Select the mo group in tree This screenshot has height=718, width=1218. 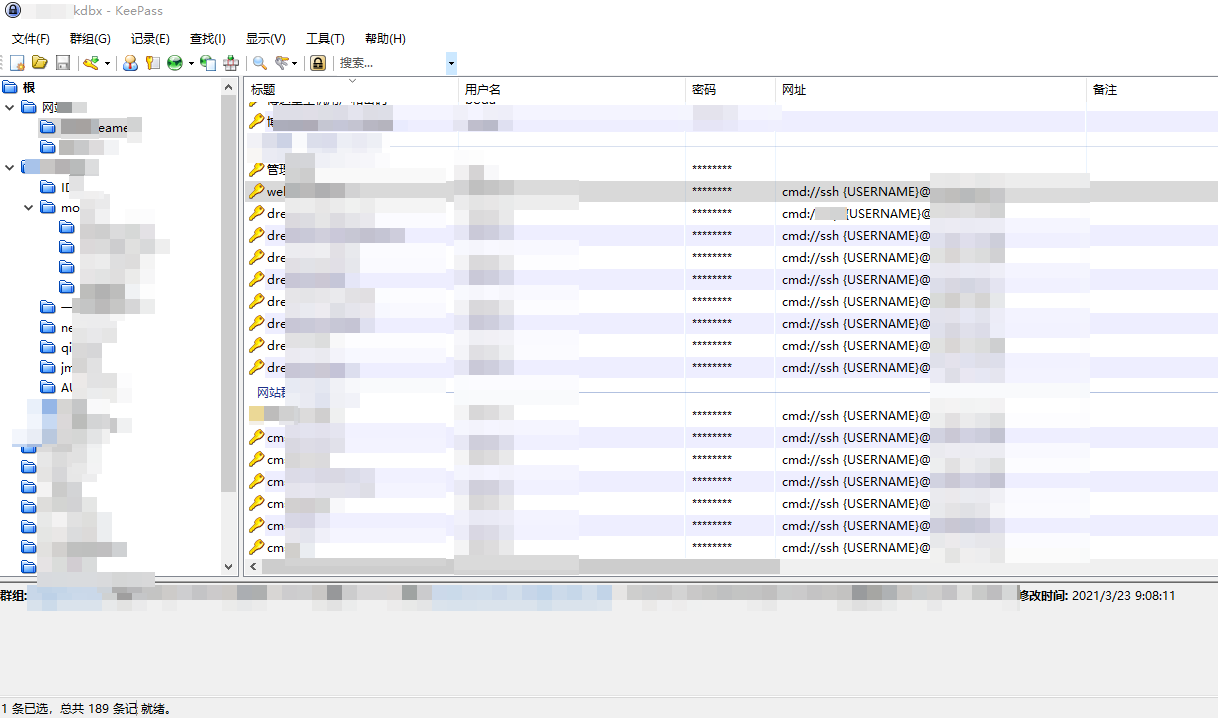(70, 208)
